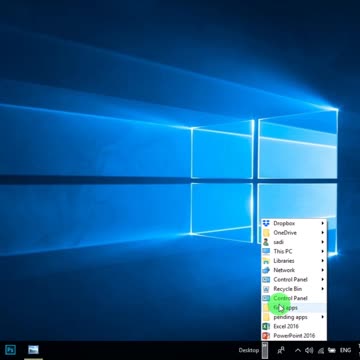
Task: Expand the Recycle Bin submenu arrow
Action: (323, 289)
